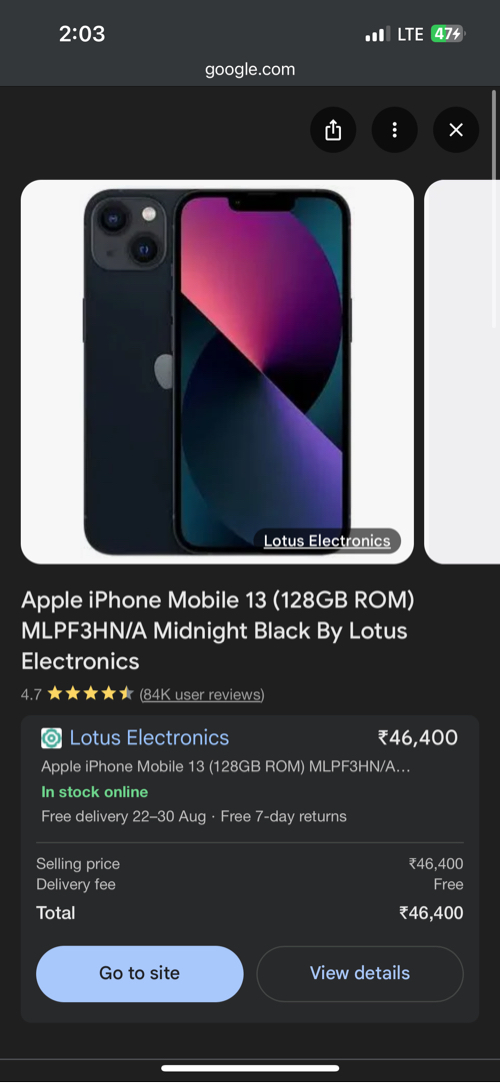Tap the Go to site button
This screenshot has height=1083, width=500.
click(140, 973)
